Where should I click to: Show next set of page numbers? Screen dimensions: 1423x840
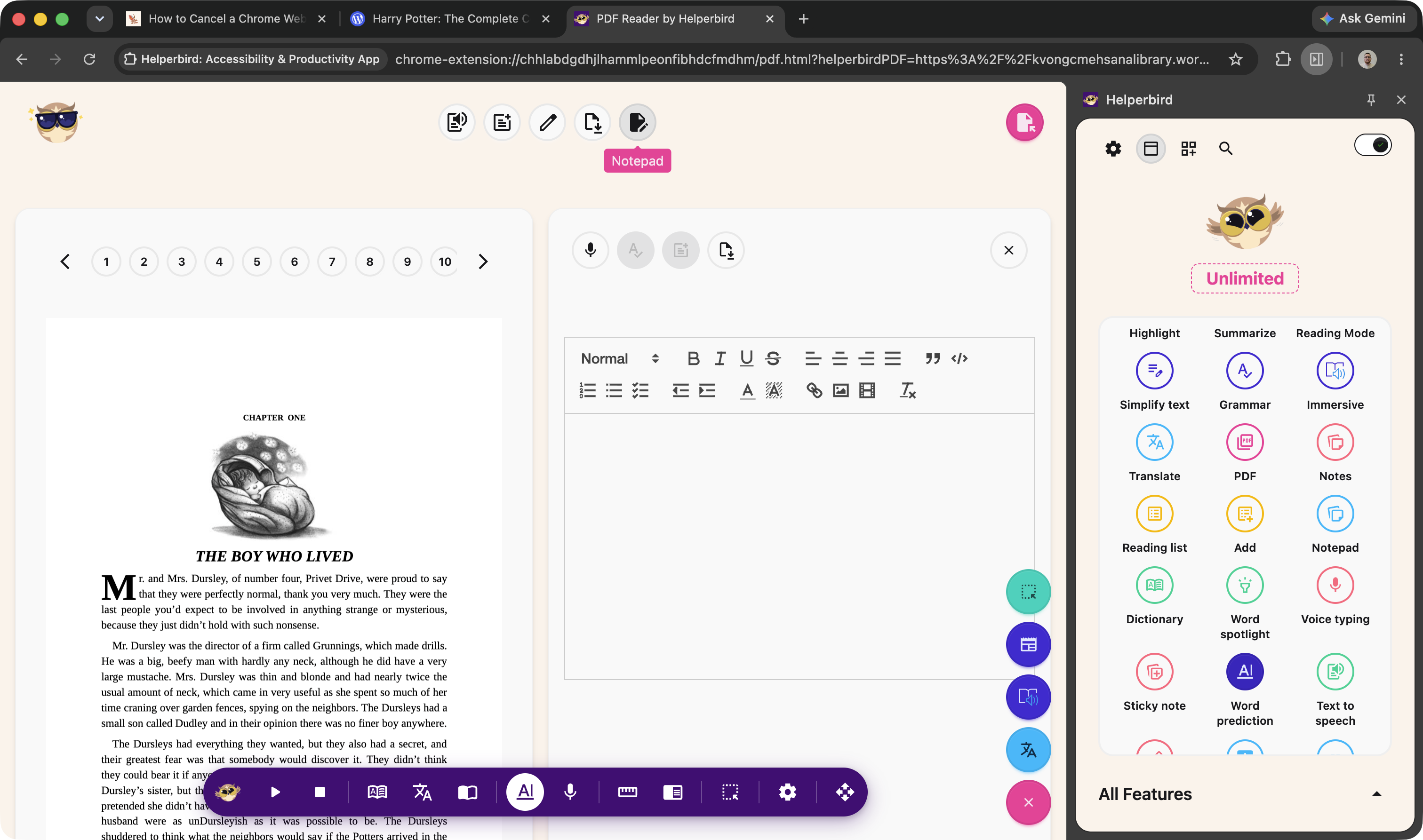[x=482, y=262]
